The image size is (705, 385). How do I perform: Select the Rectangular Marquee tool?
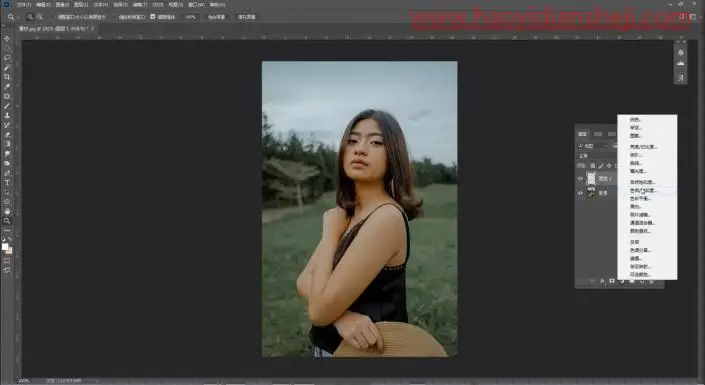(7, 49)
